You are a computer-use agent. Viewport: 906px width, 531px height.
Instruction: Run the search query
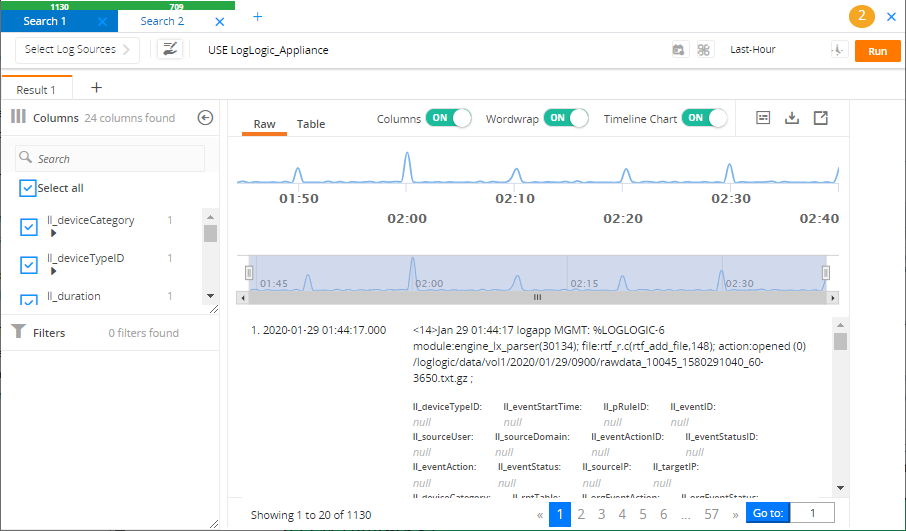click(878, 51)
